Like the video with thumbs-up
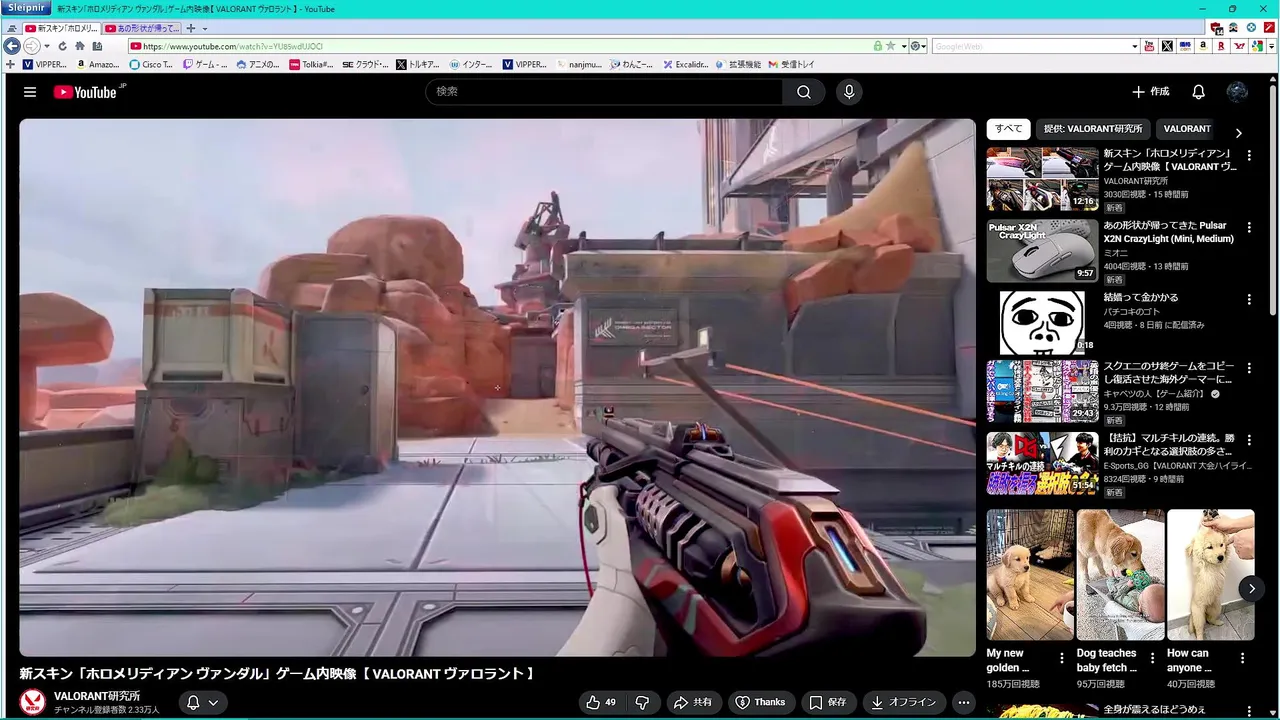This screenshot has width=1280, height=720. pos(601,702)
